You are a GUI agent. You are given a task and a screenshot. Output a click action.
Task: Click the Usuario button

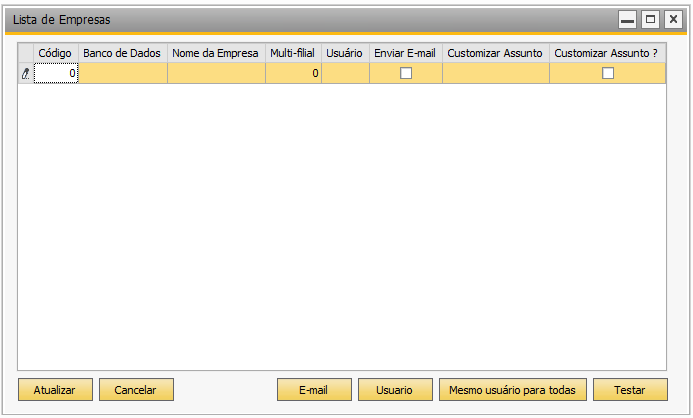tap(395, 390)
